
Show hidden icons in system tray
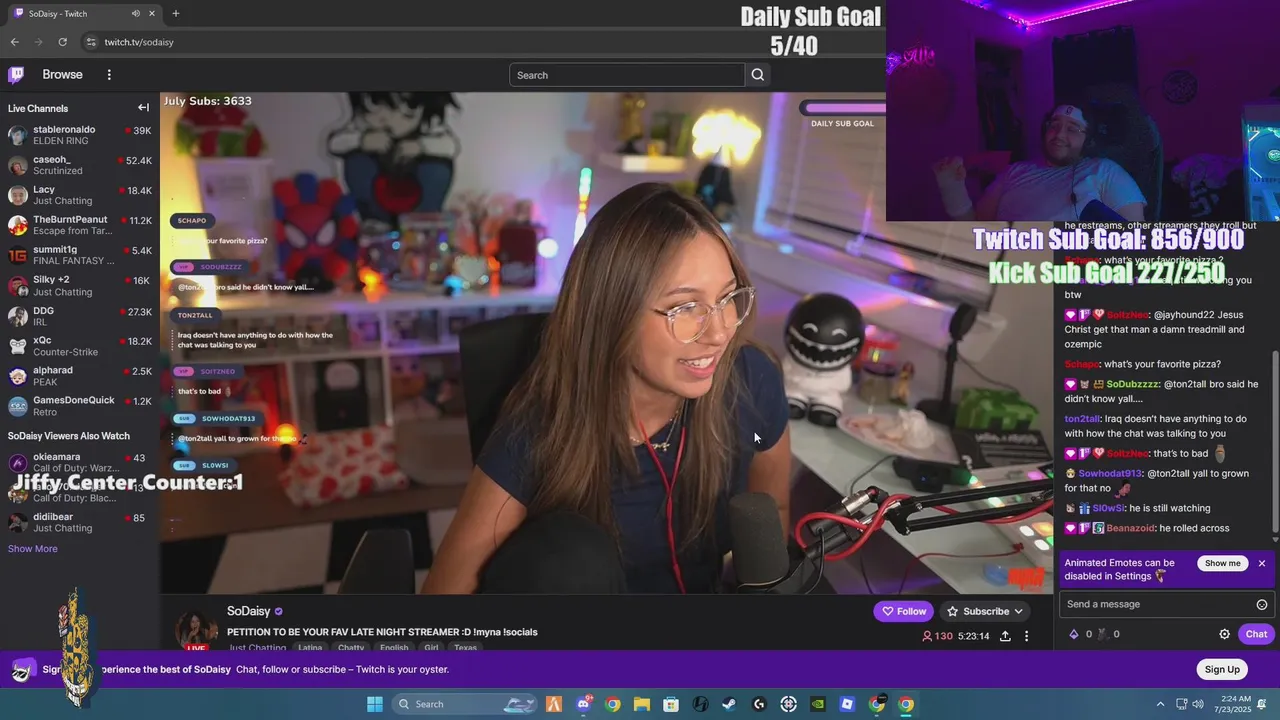[1160, 704]
